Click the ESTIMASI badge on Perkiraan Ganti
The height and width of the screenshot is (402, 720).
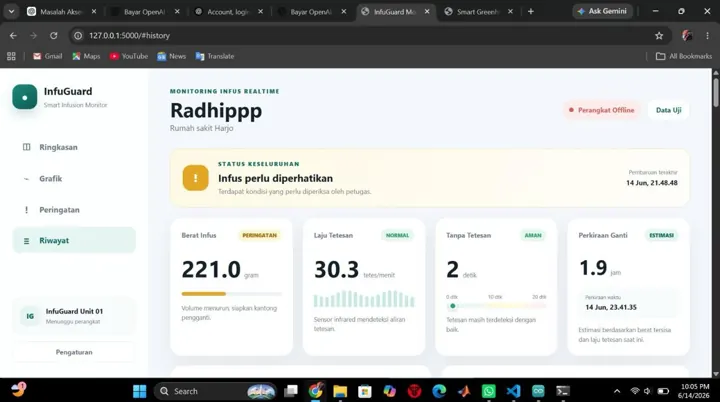pos(661,235)
